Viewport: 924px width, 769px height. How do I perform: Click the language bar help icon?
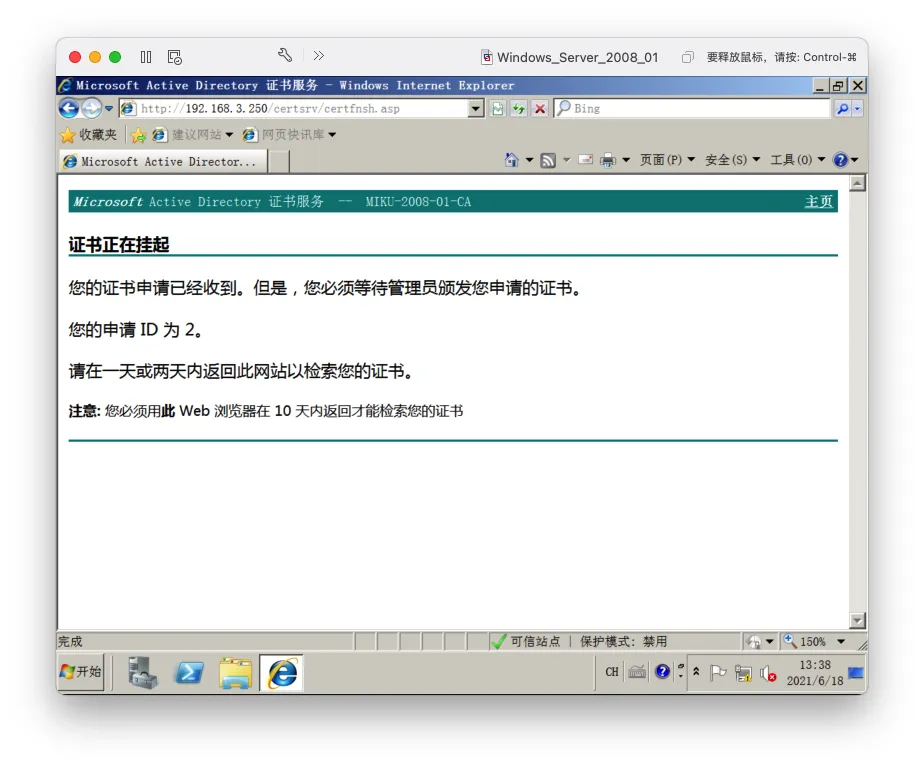pyautogui.click(x=662, y=672)
